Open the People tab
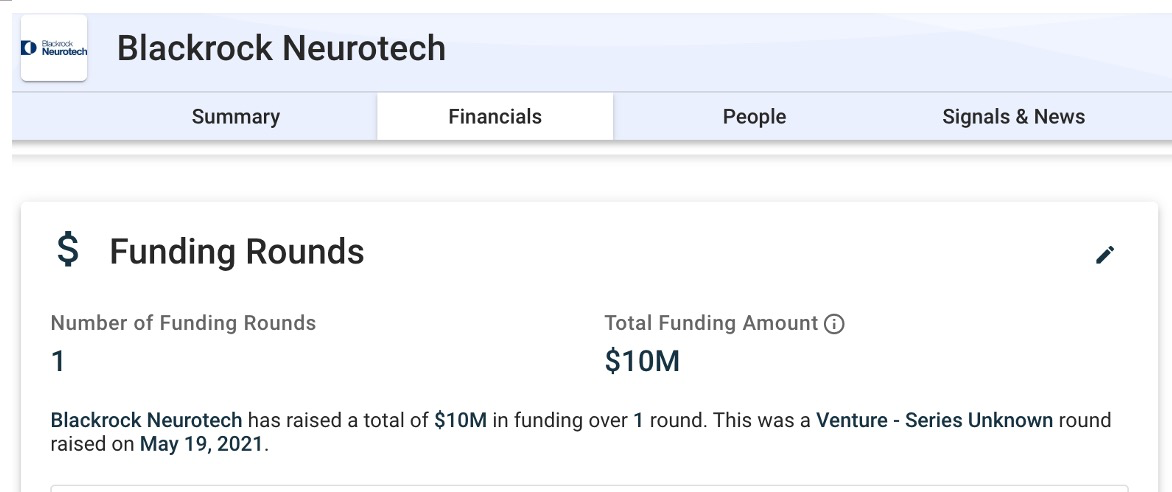This screenshot has width=1172, height=492. point(754,117)
